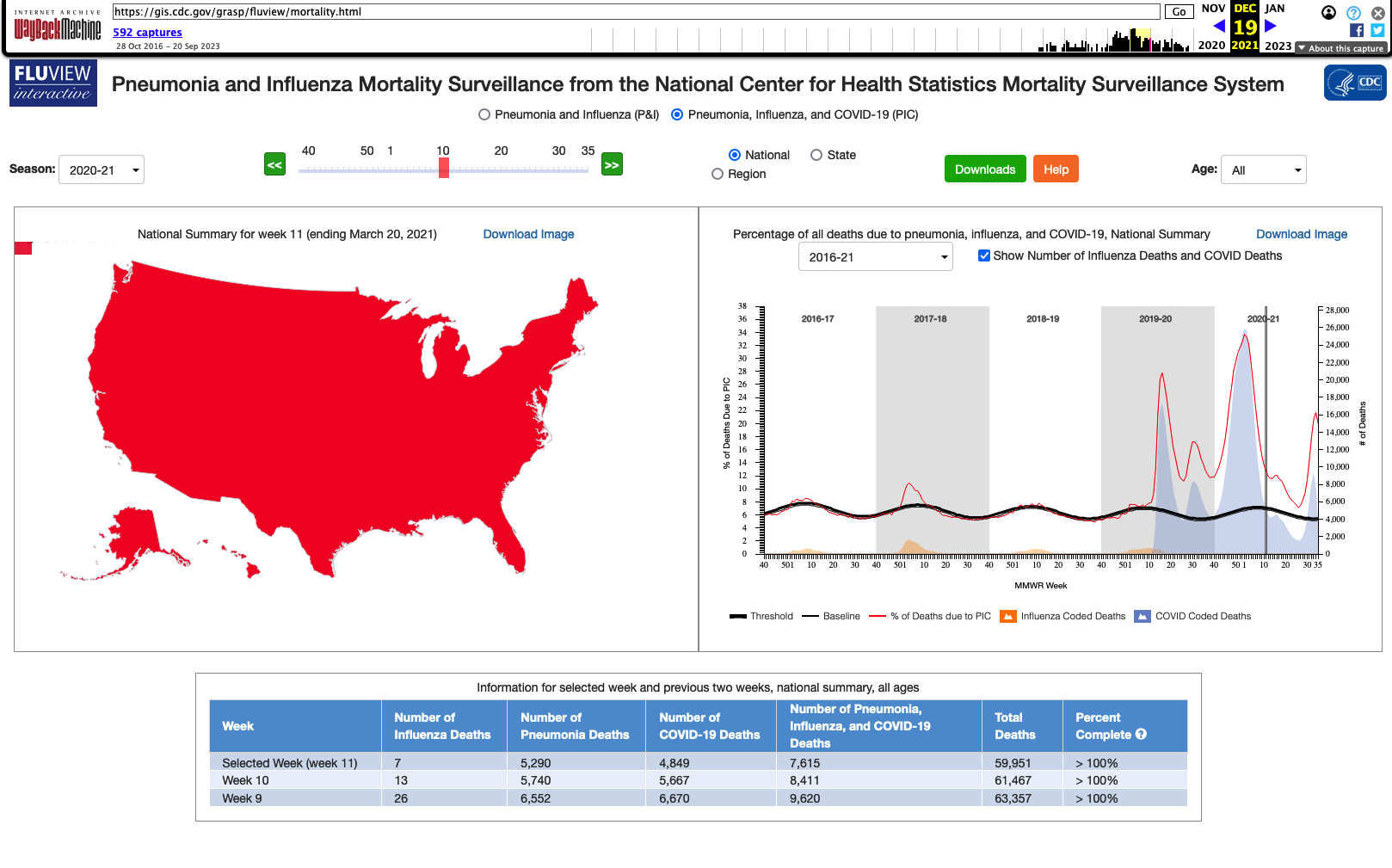Click % of Deaths due to PIC legend
Image resolution: width=1392 pixels, height=868 pixels.
point(930,616)
